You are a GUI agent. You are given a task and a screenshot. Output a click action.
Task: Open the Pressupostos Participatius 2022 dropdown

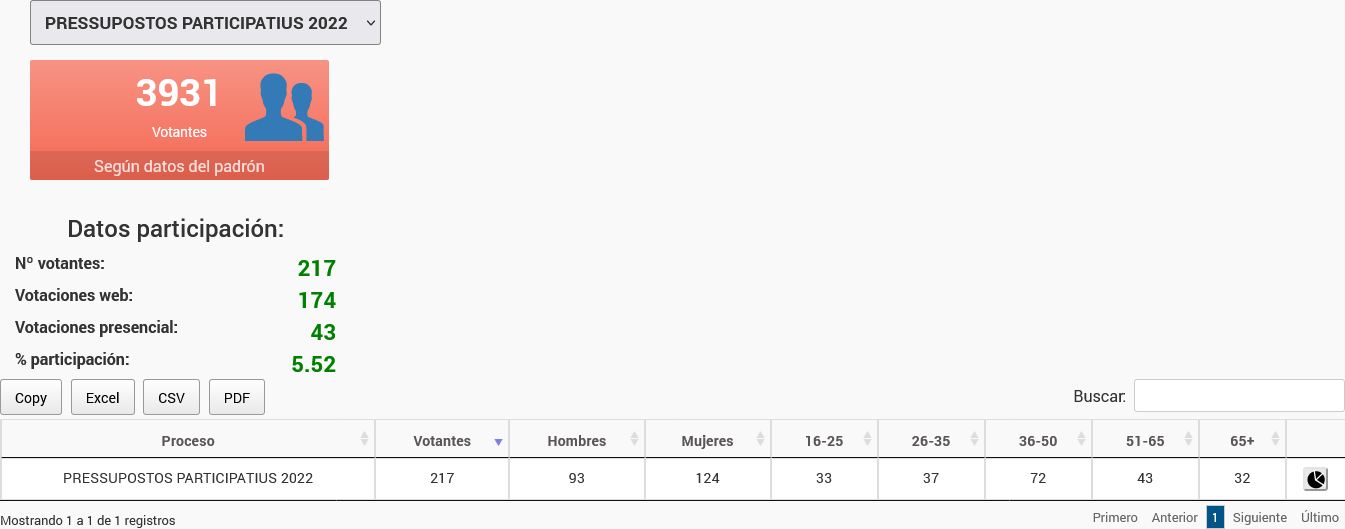[205, 23]
